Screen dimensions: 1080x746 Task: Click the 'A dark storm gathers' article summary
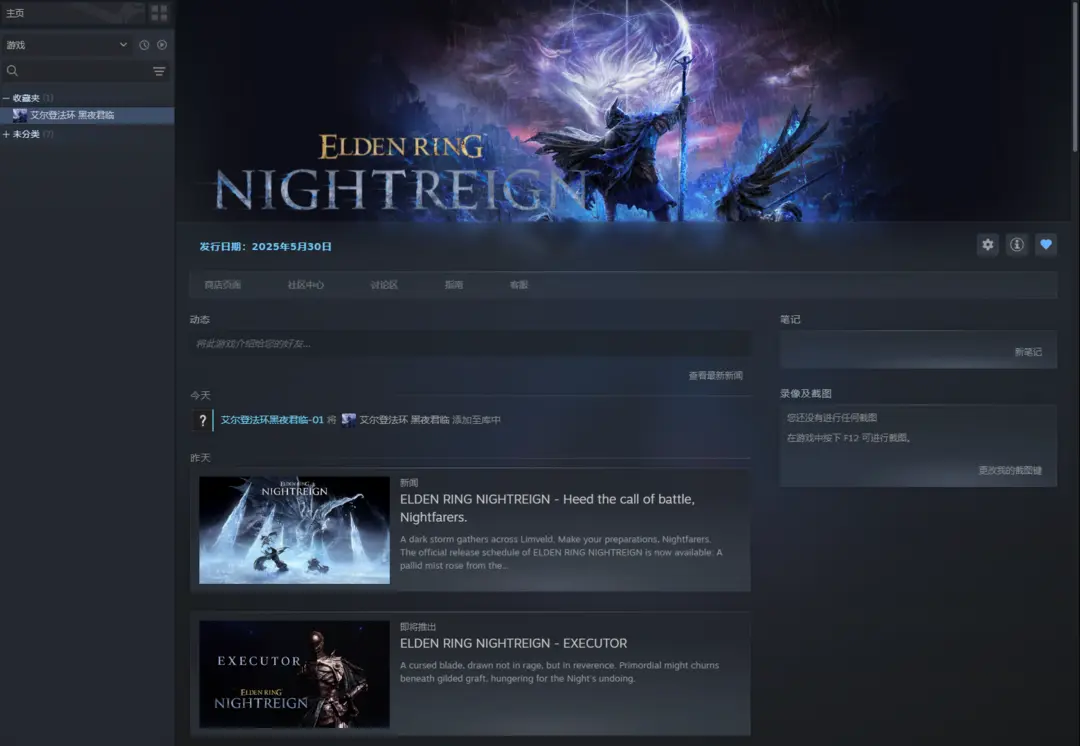coord(561,552)
